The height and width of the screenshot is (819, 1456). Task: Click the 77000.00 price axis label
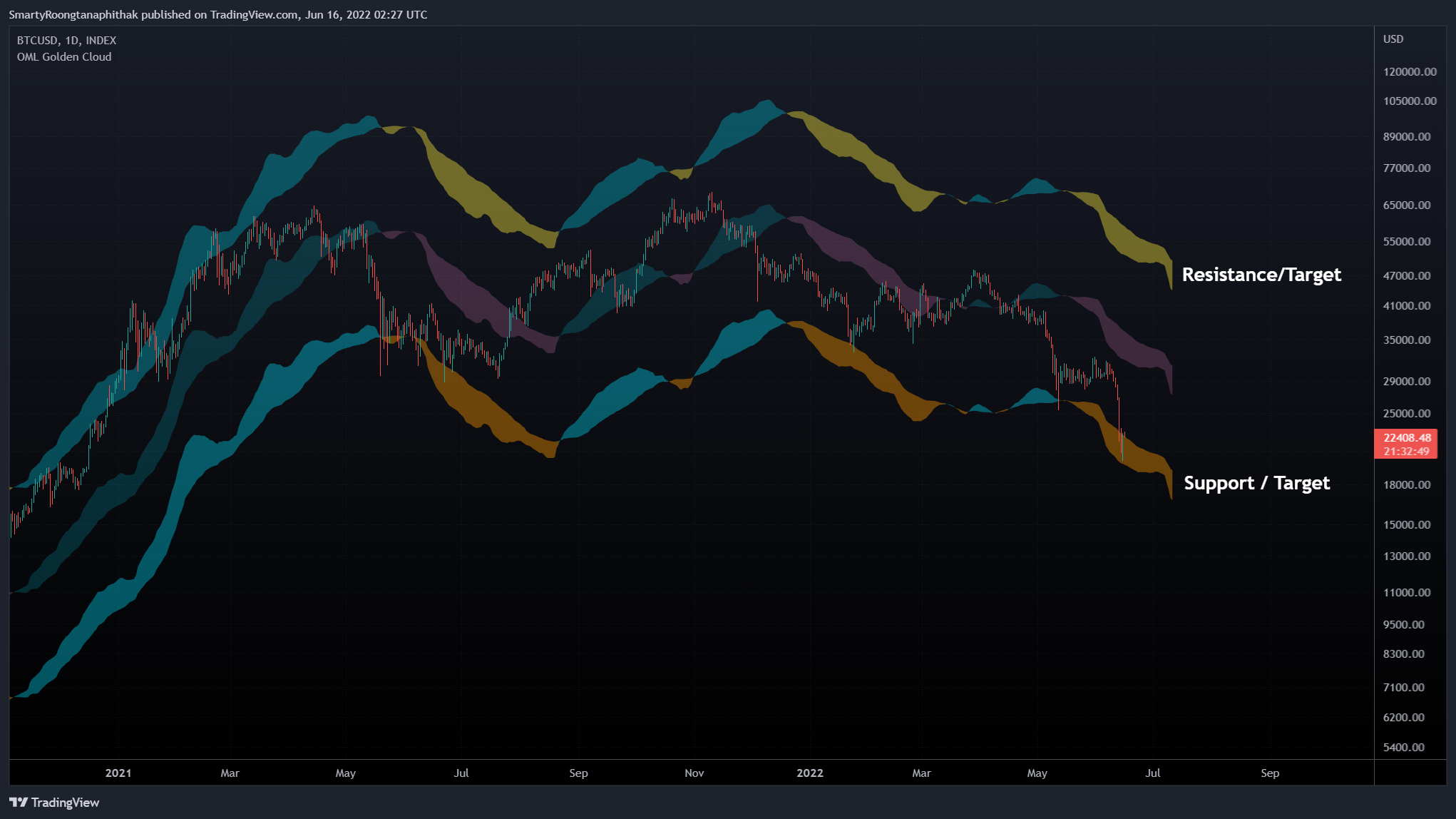coord(1407,168)
